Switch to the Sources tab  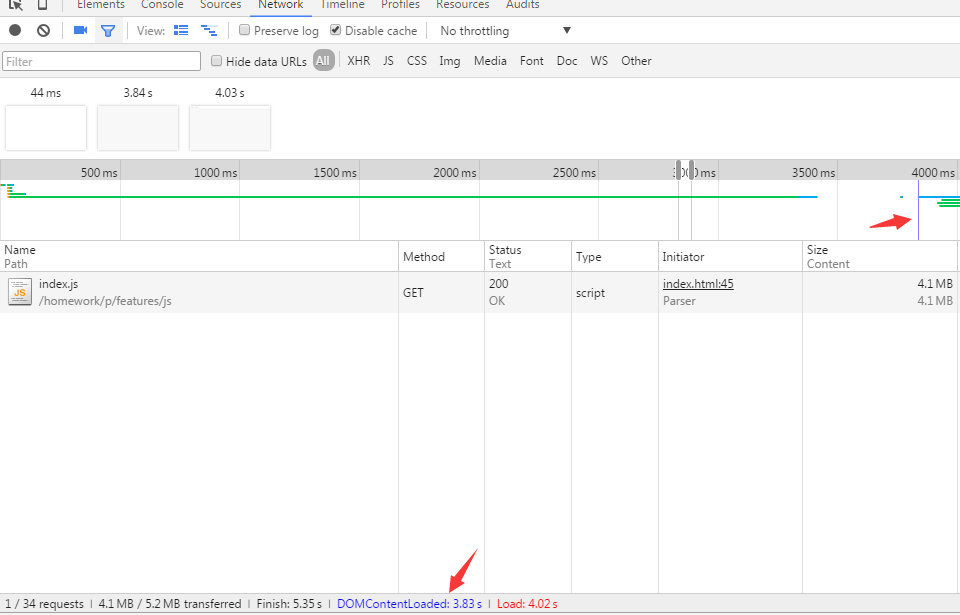(221, 5)
